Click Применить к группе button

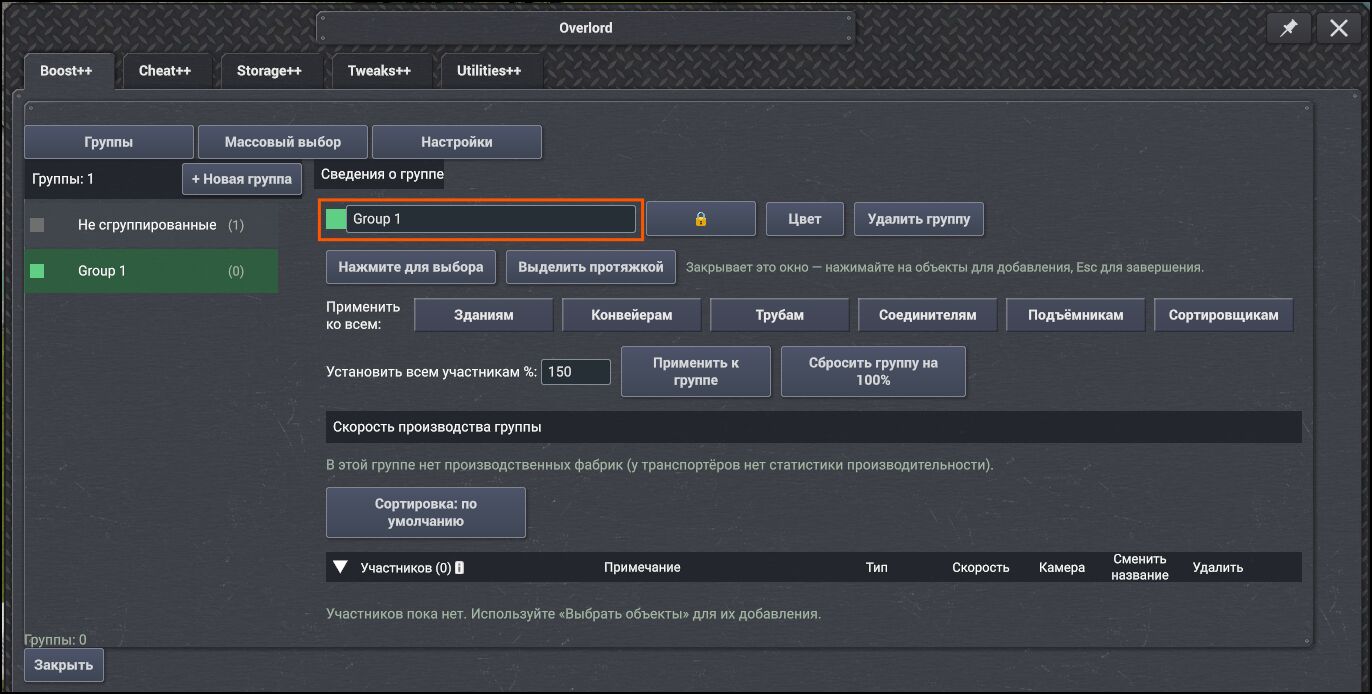pyautogui.click(x=696, y=371)
